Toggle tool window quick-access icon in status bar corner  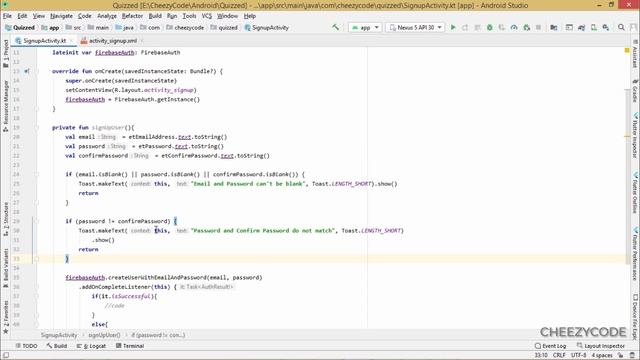(6, 356)
